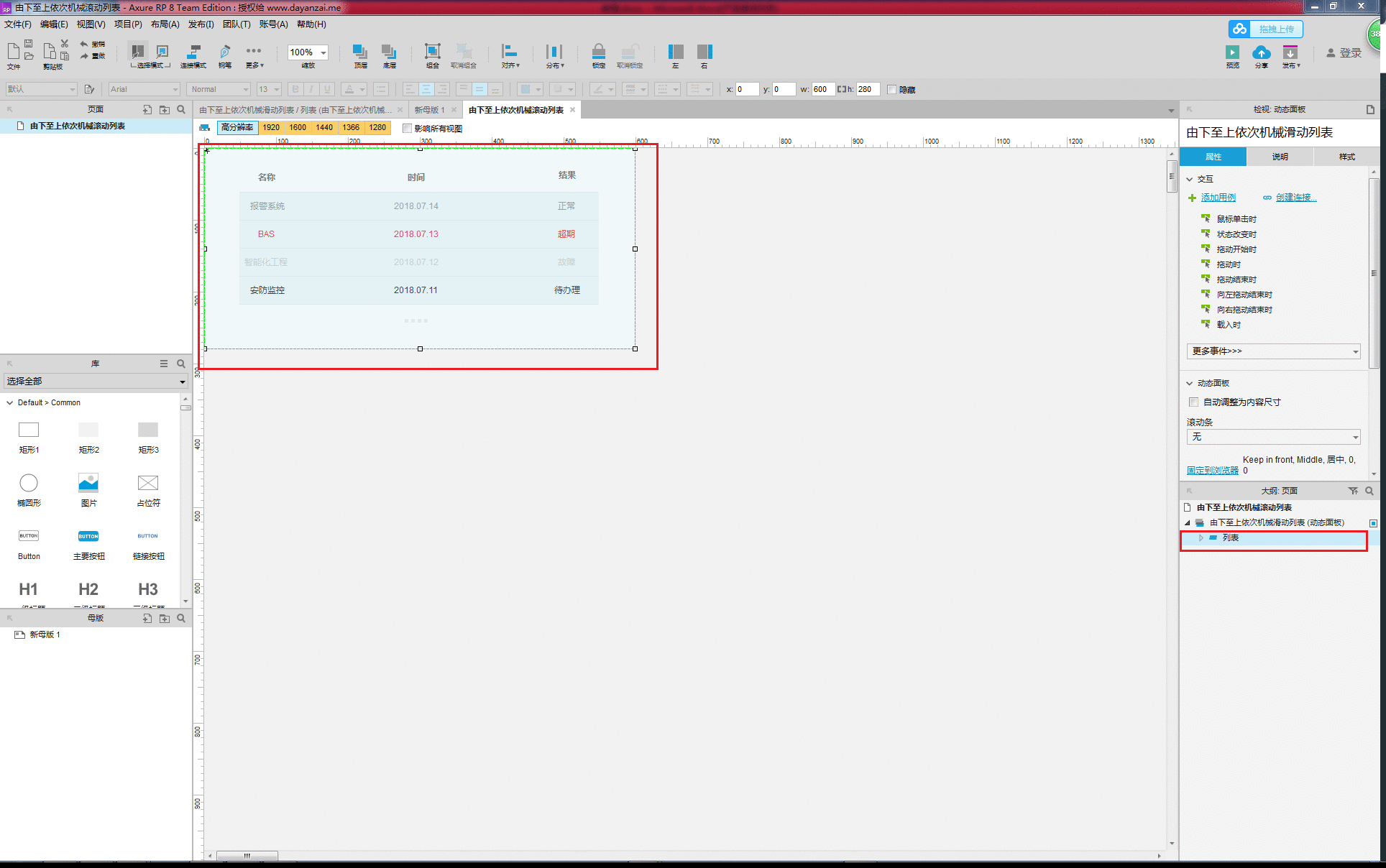This screenshot has height=868, width=1386.
Task: Select the 1366 adaptive view tab
Action: point(351,128)
